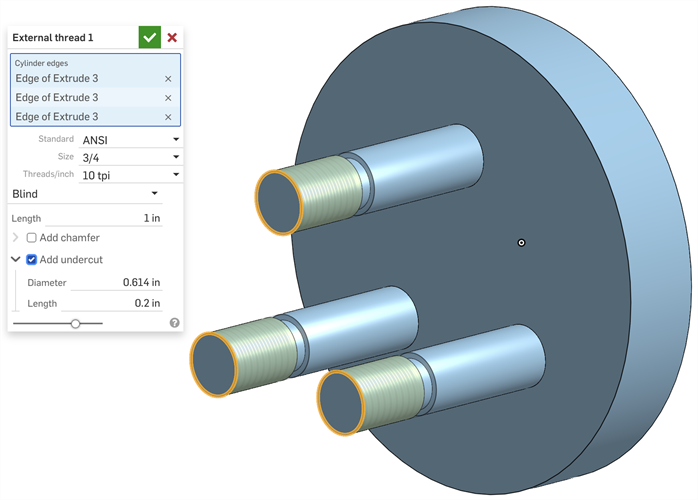698x500 pixels.
Task: Select the highlighted edge of bottom-right cylinder
Action: tap(363, 401)
